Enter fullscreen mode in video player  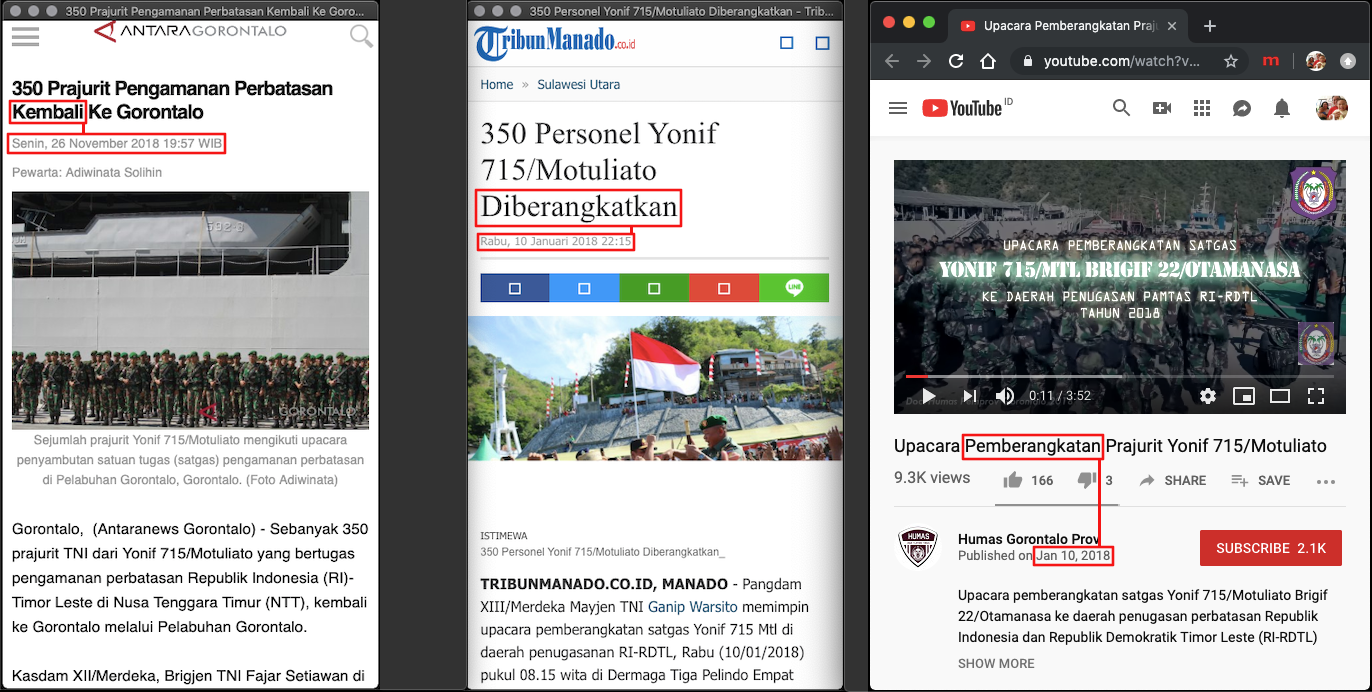(x=1316, y=396)
